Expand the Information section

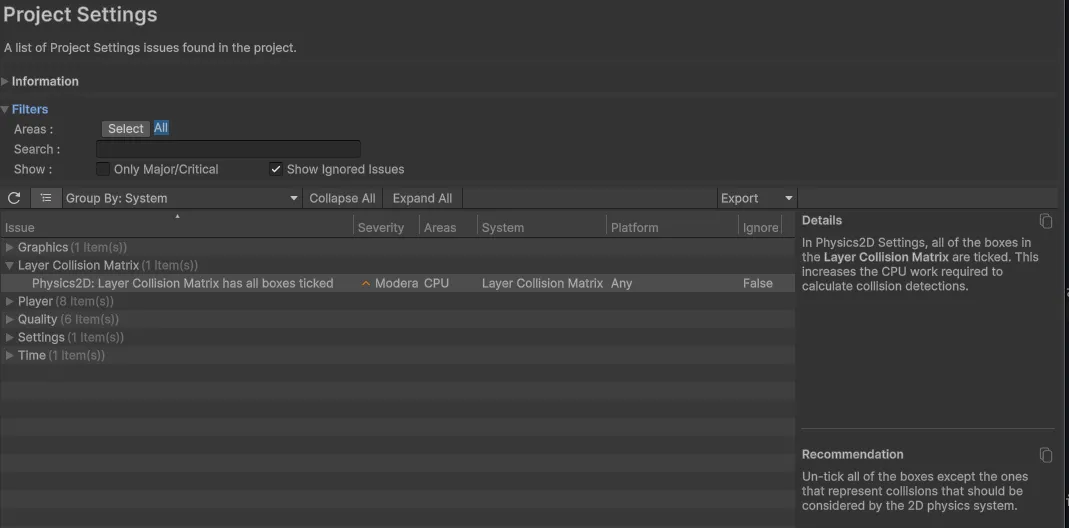click(6, 81)
